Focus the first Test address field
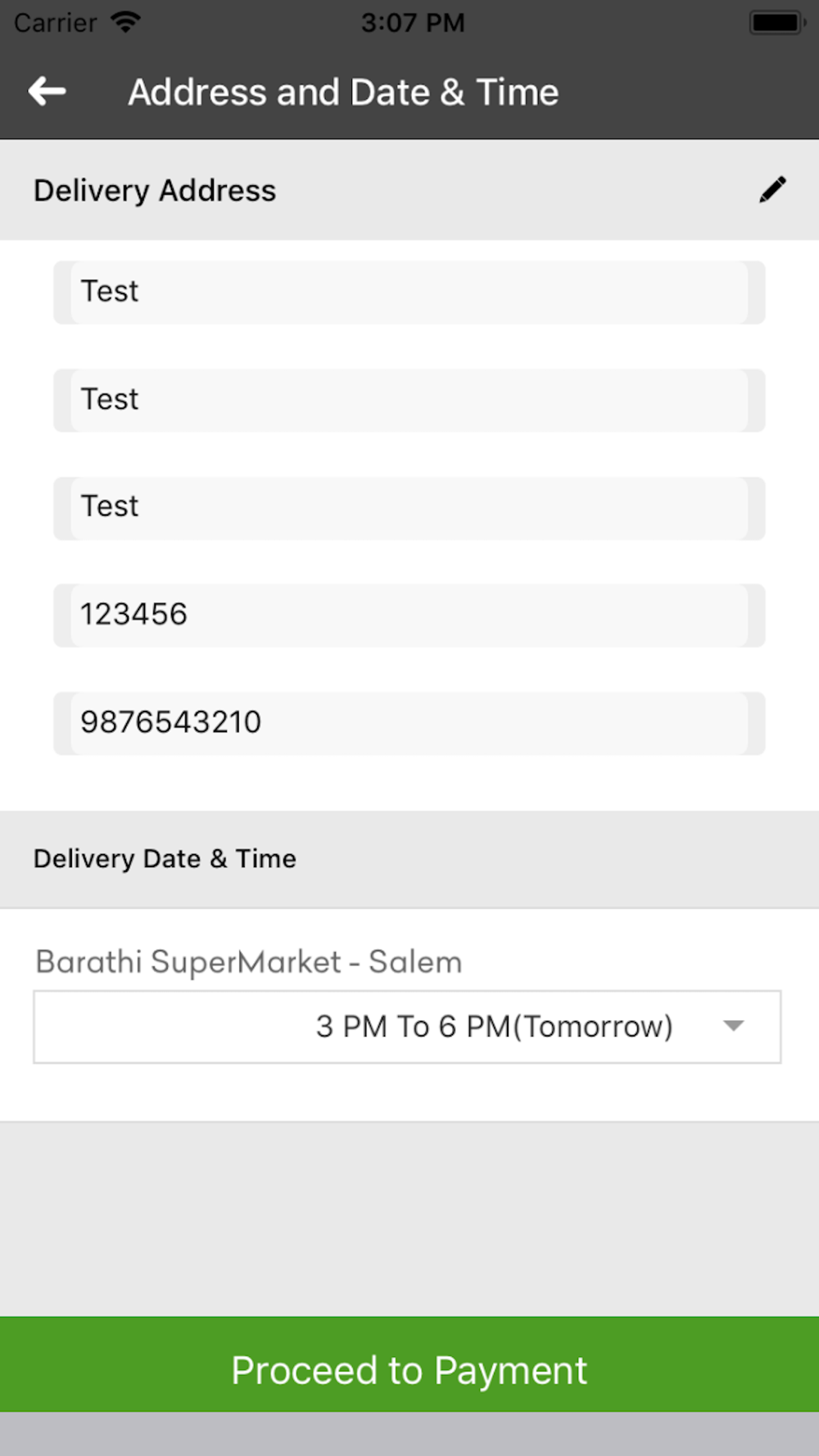819x1456 pixels. (x=409, y=292)
